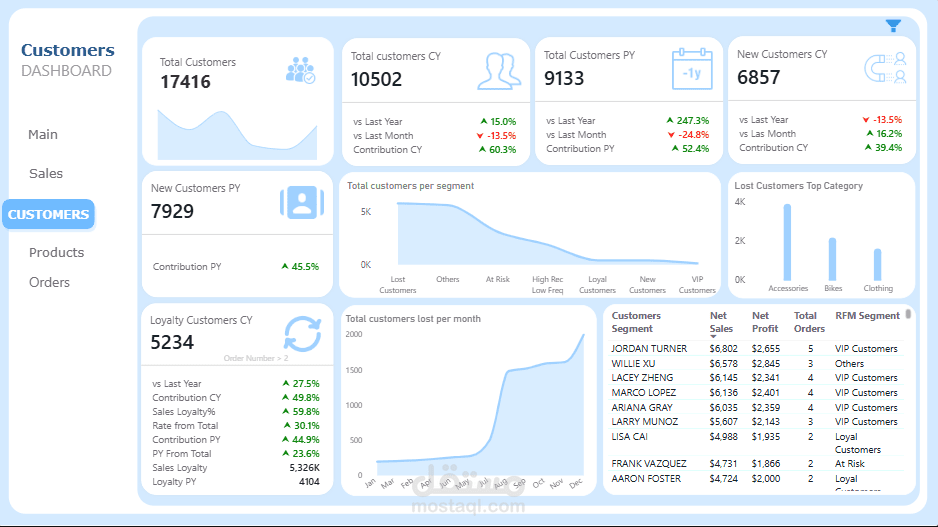Click the Total customers CY people icon
The height and width of the screenshot is (527, 938).
click(499, 71)
